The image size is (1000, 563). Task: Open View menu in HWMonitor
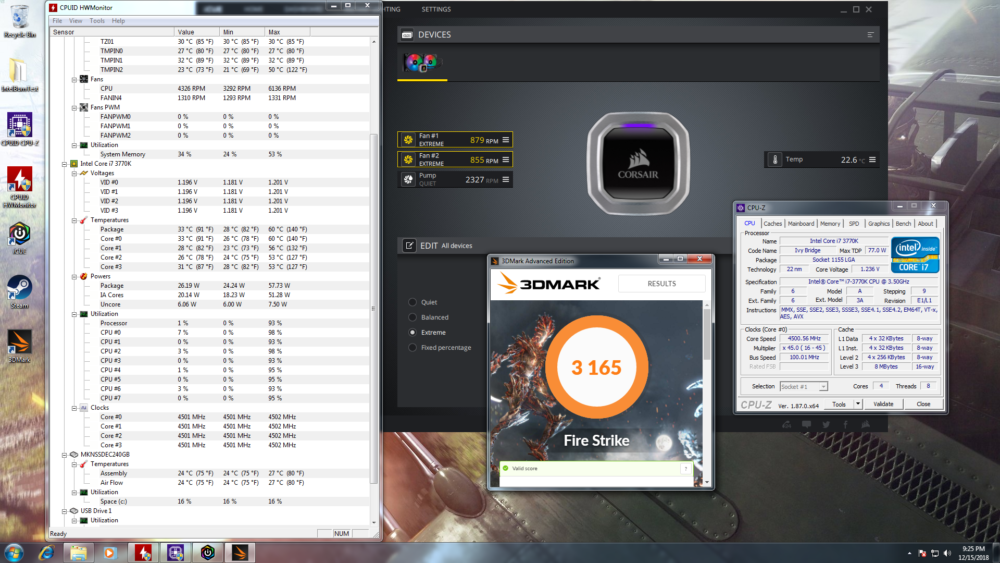point(75,21)
